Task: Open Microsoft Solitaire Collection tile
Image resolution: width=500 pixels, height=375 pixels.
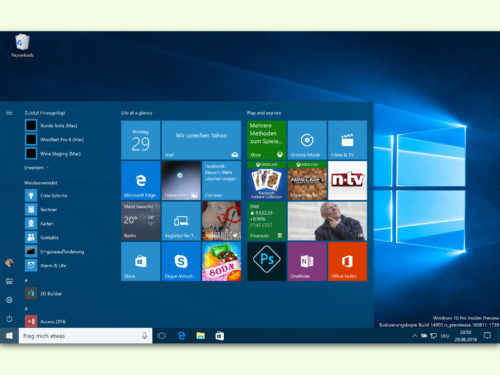Action: click(266, 180)
